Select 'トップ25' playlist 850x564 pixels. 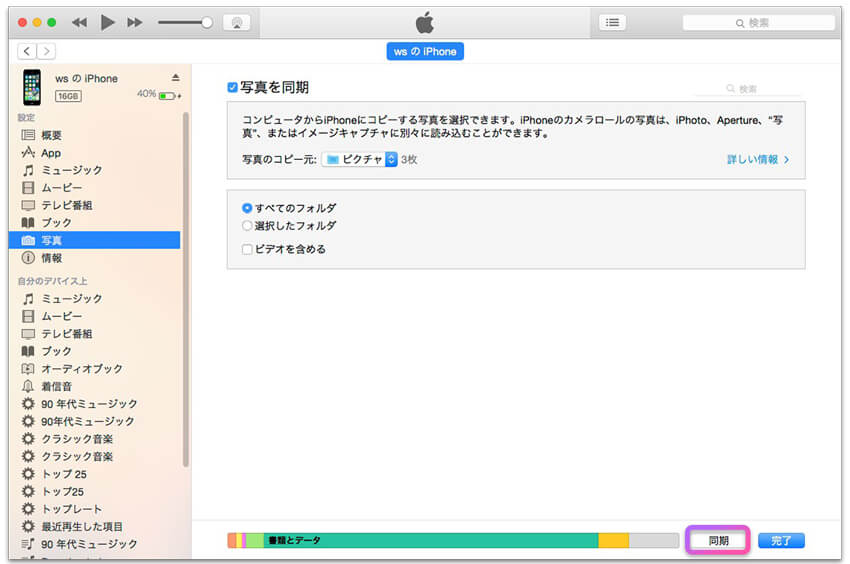(94, 491)
